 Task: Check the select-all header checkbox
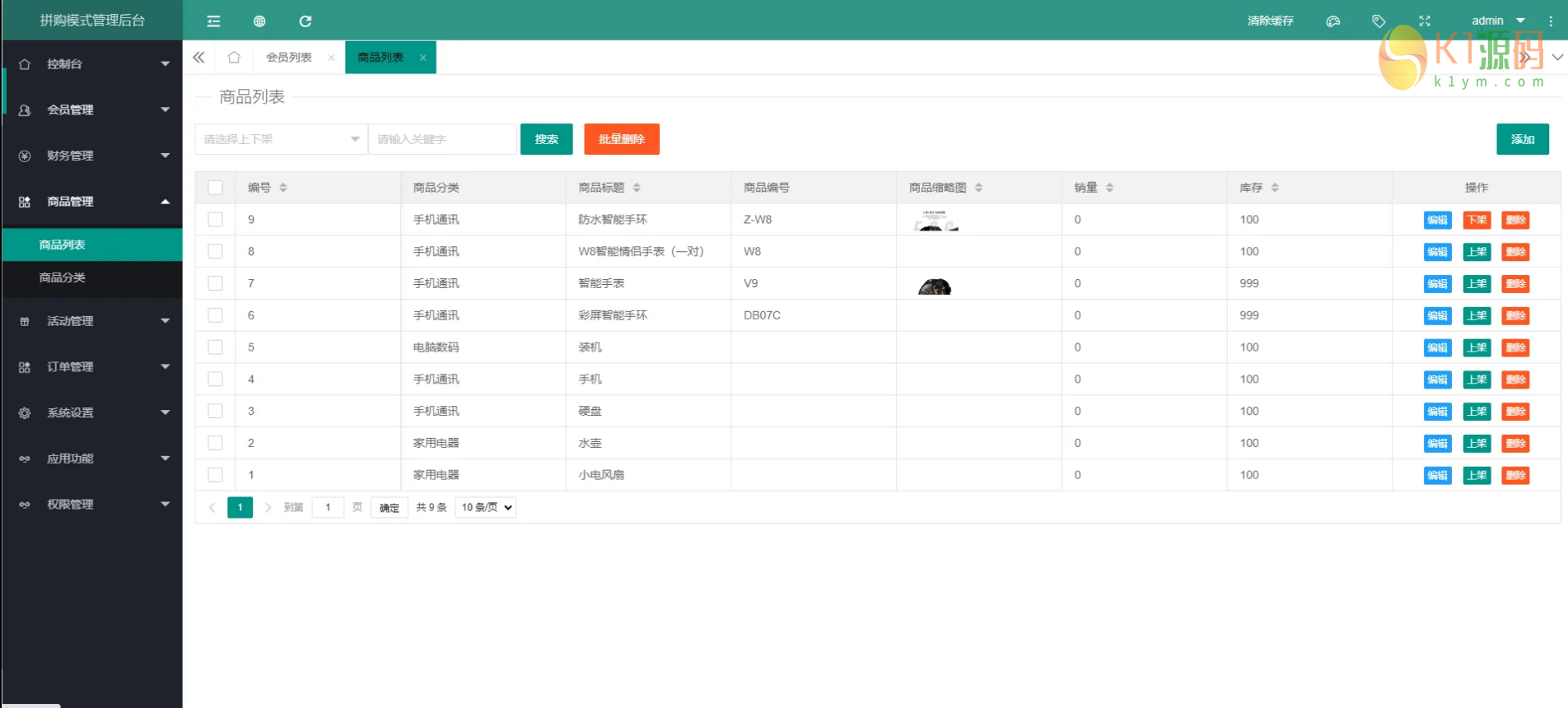[x=215, y=188]
